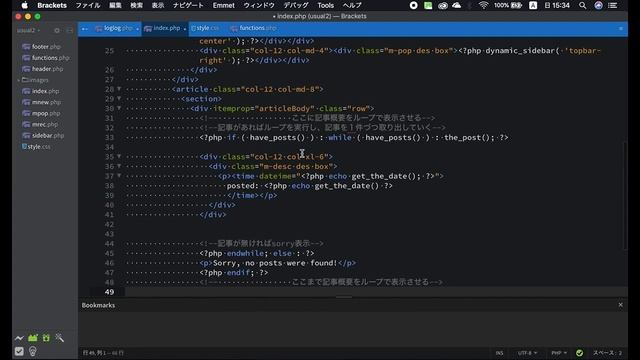This screenshot has width=640, height=360.
Task: Open the デバッグ menu
Action: (296, 5)
